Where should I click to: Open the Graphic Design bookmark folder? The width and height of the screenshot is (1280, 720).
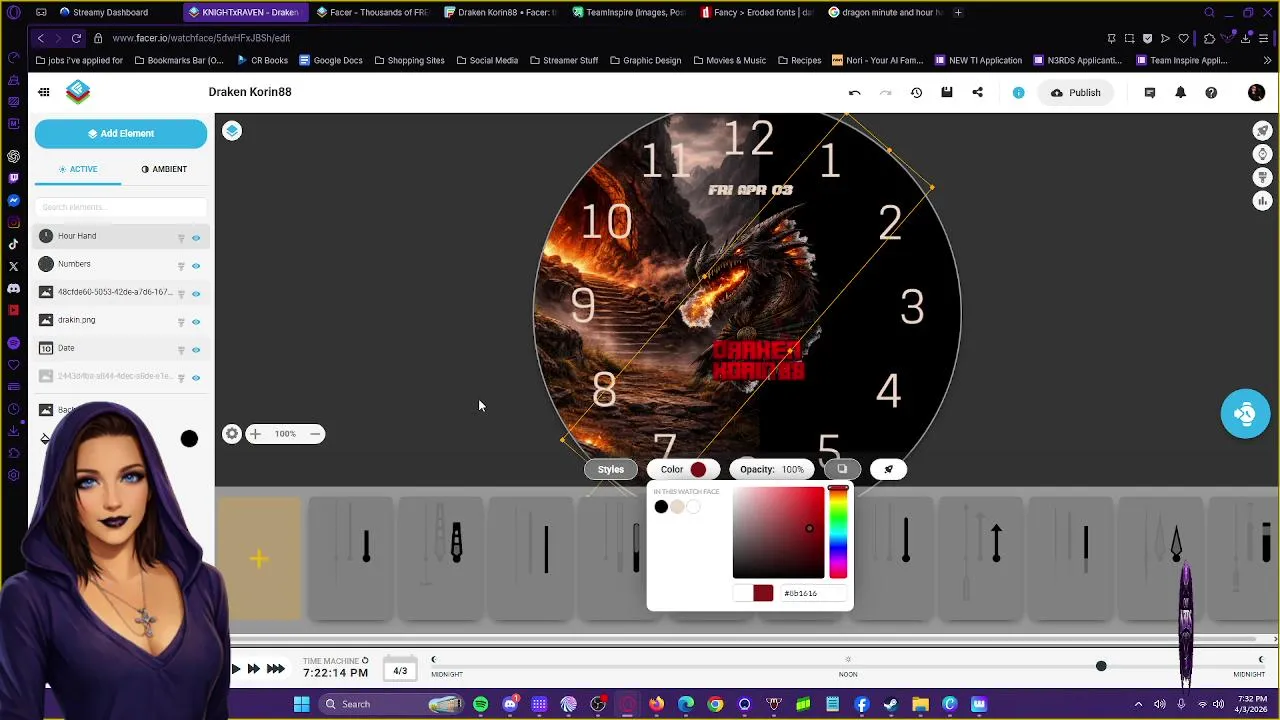click(x=646, y=60)
